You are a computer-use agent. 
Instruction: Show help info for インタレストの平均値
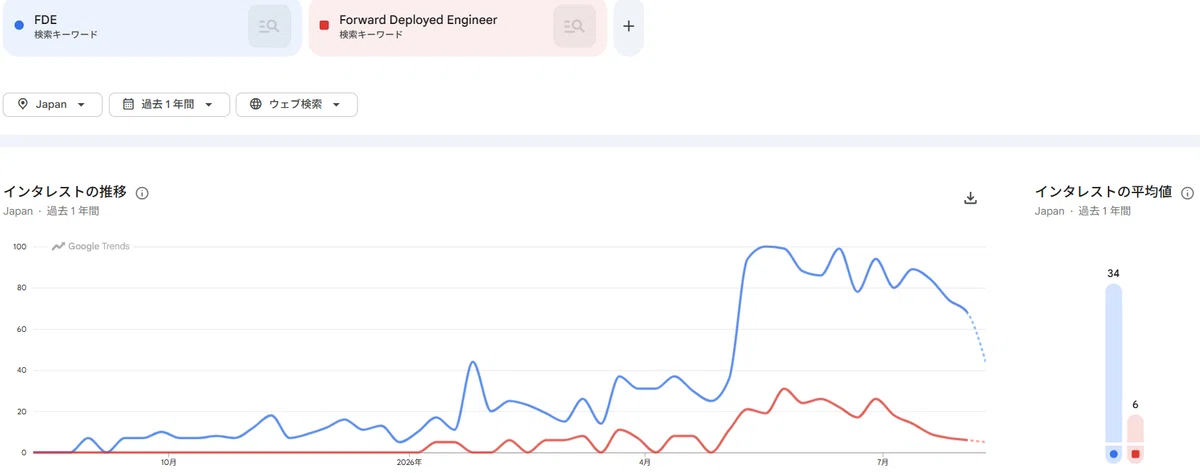[1187, 193]
